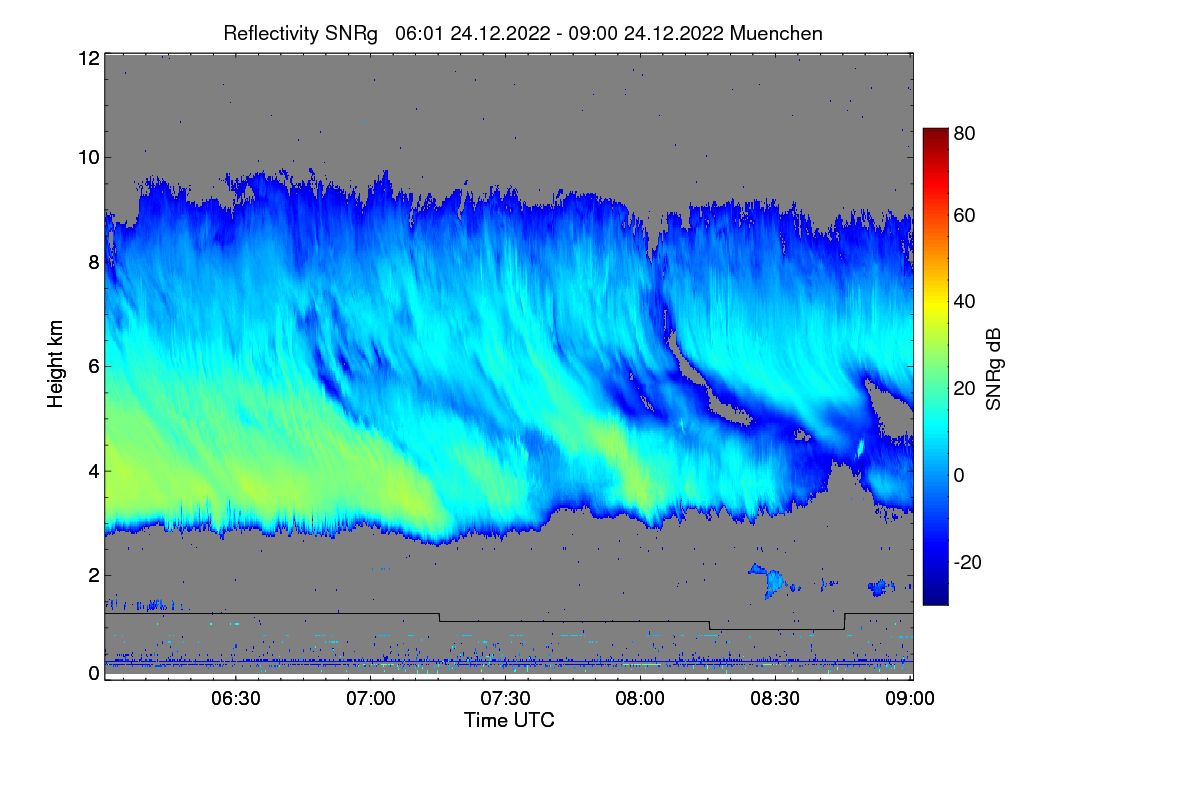Click the colorbar value 80
The width and height of the screenshot is (1200, 800).
click(x=965, y=132)
